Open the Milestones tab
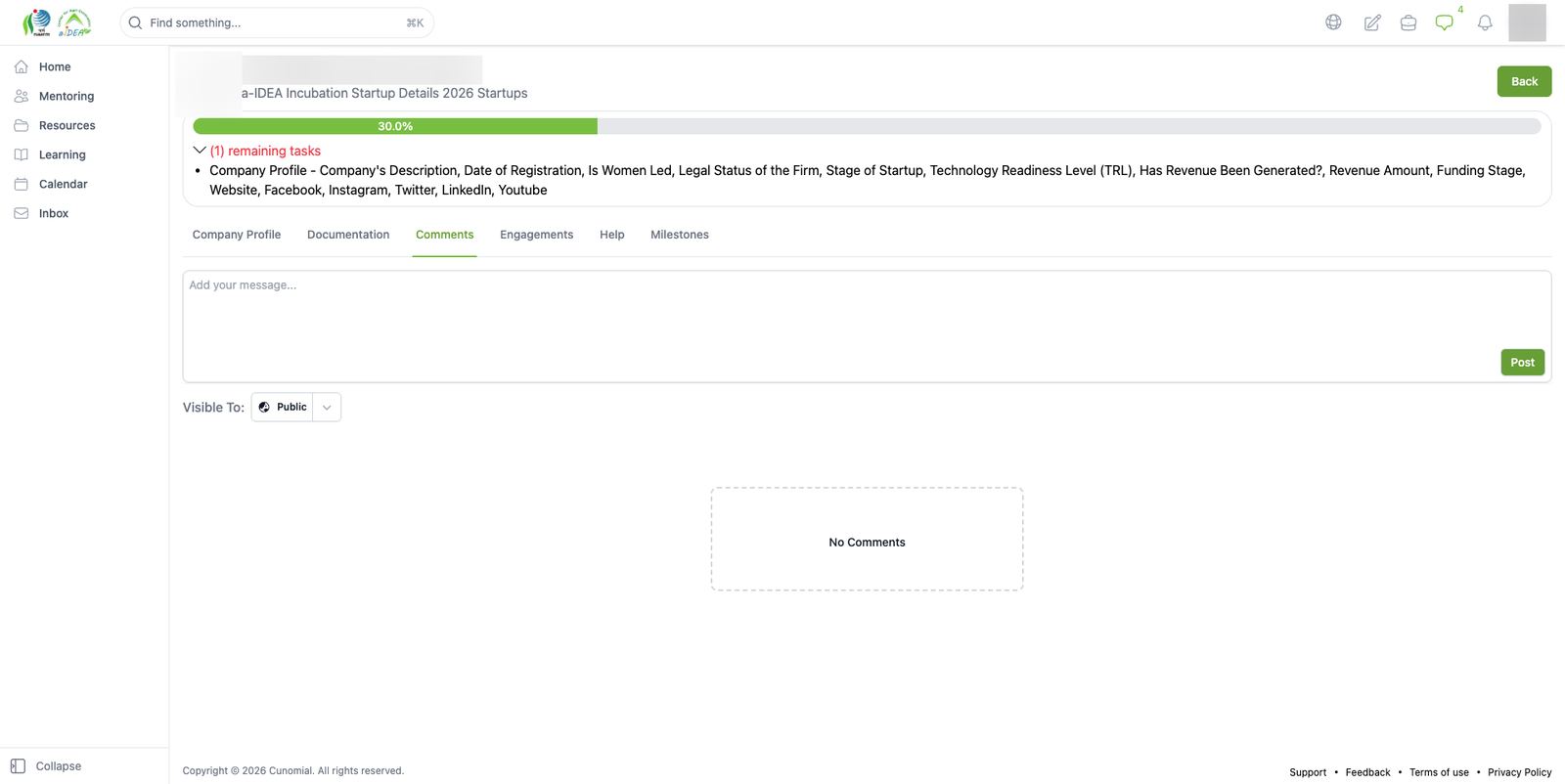 (680, 235)
